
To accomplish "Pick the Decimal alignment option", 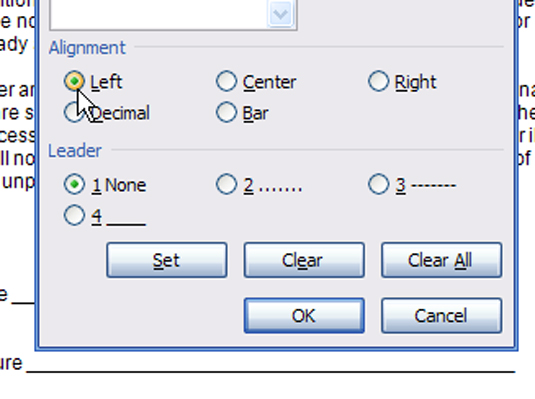I will [74, 112].
